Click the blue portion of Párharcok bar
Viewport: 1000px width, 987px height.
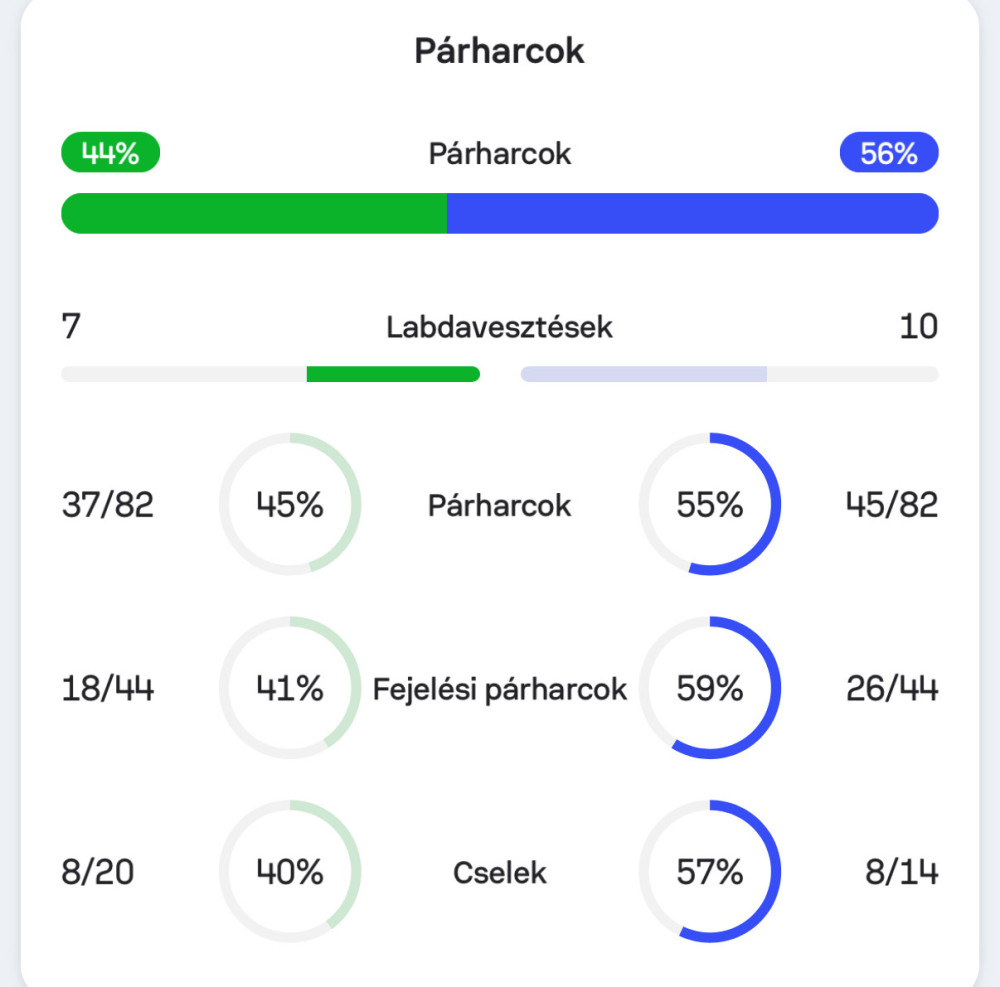coord(693,214)
